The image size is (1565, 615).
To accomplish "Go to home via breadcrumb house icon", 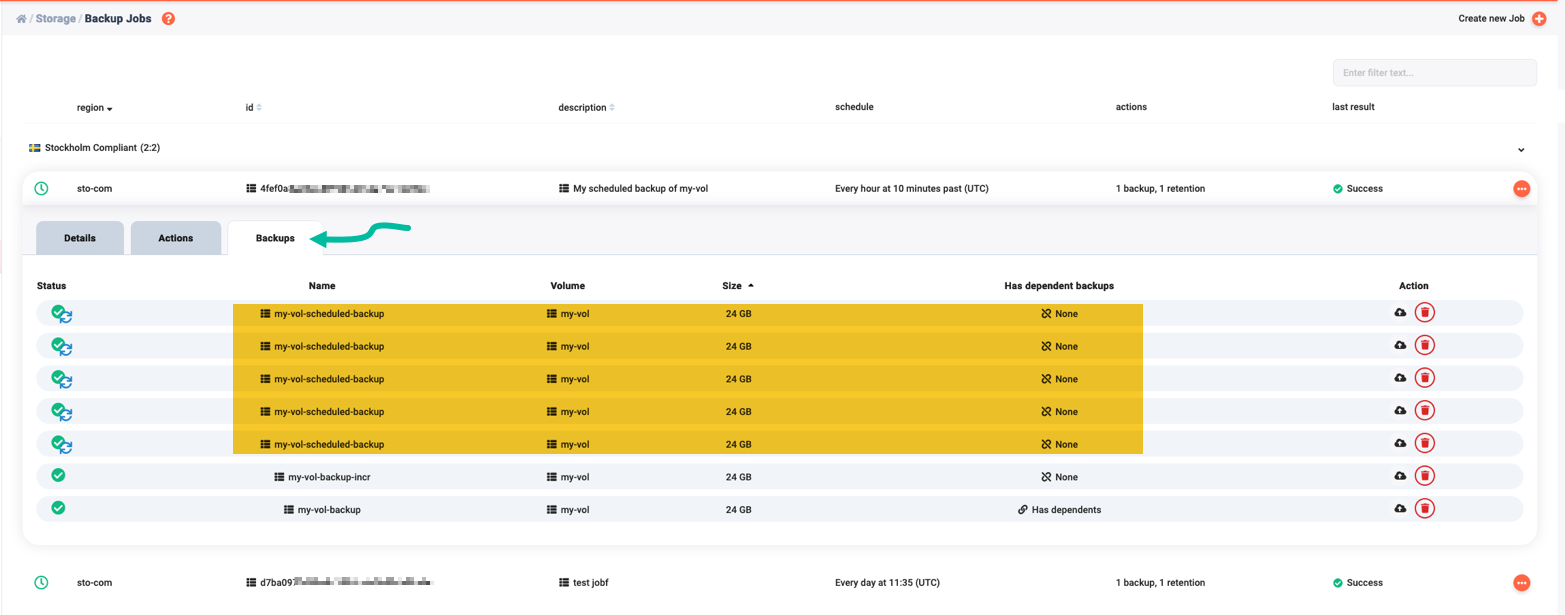I will pyautogui.click(x=21, y=19).
